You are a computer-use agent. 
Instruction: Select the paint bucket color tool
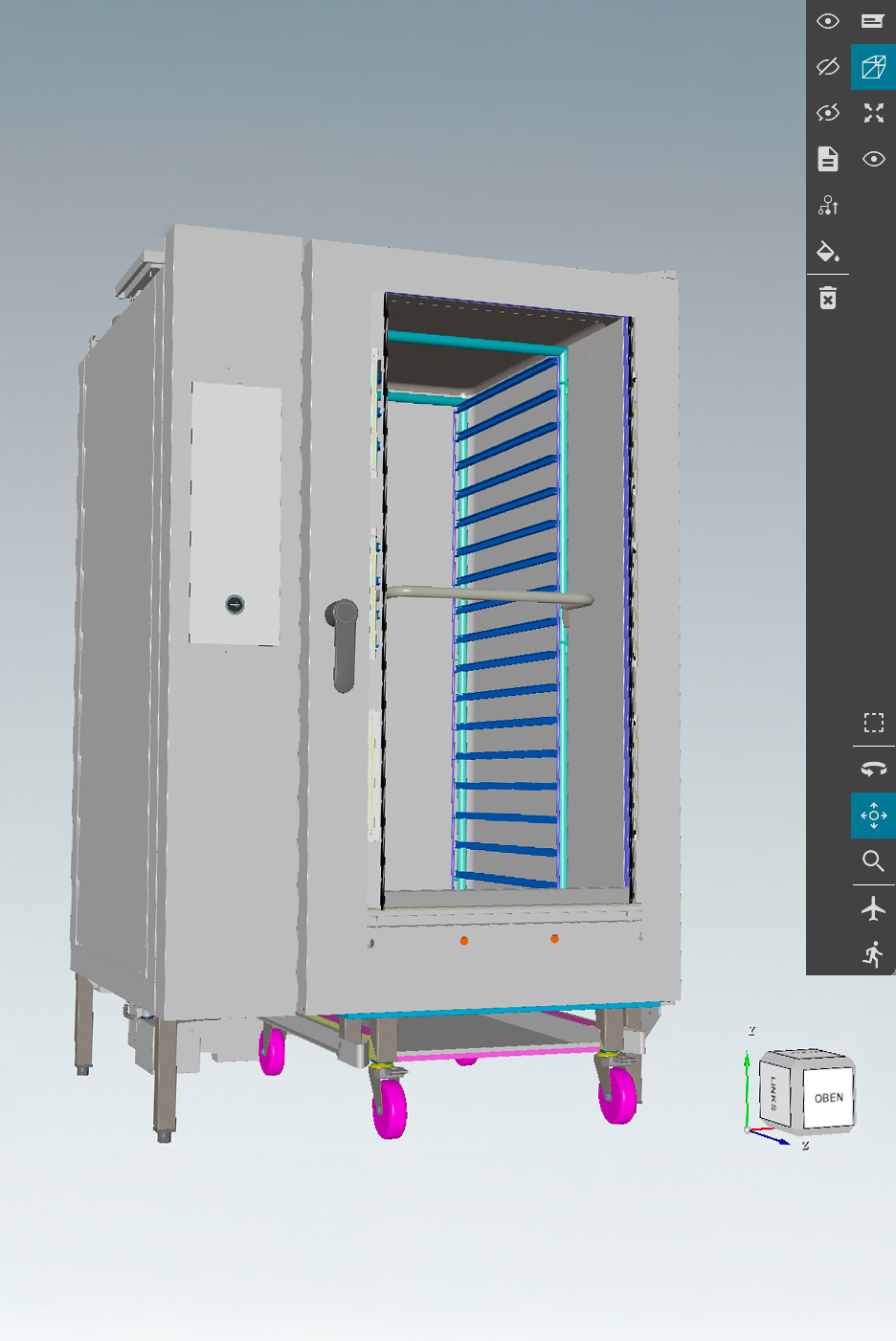(x=828, y=252)
